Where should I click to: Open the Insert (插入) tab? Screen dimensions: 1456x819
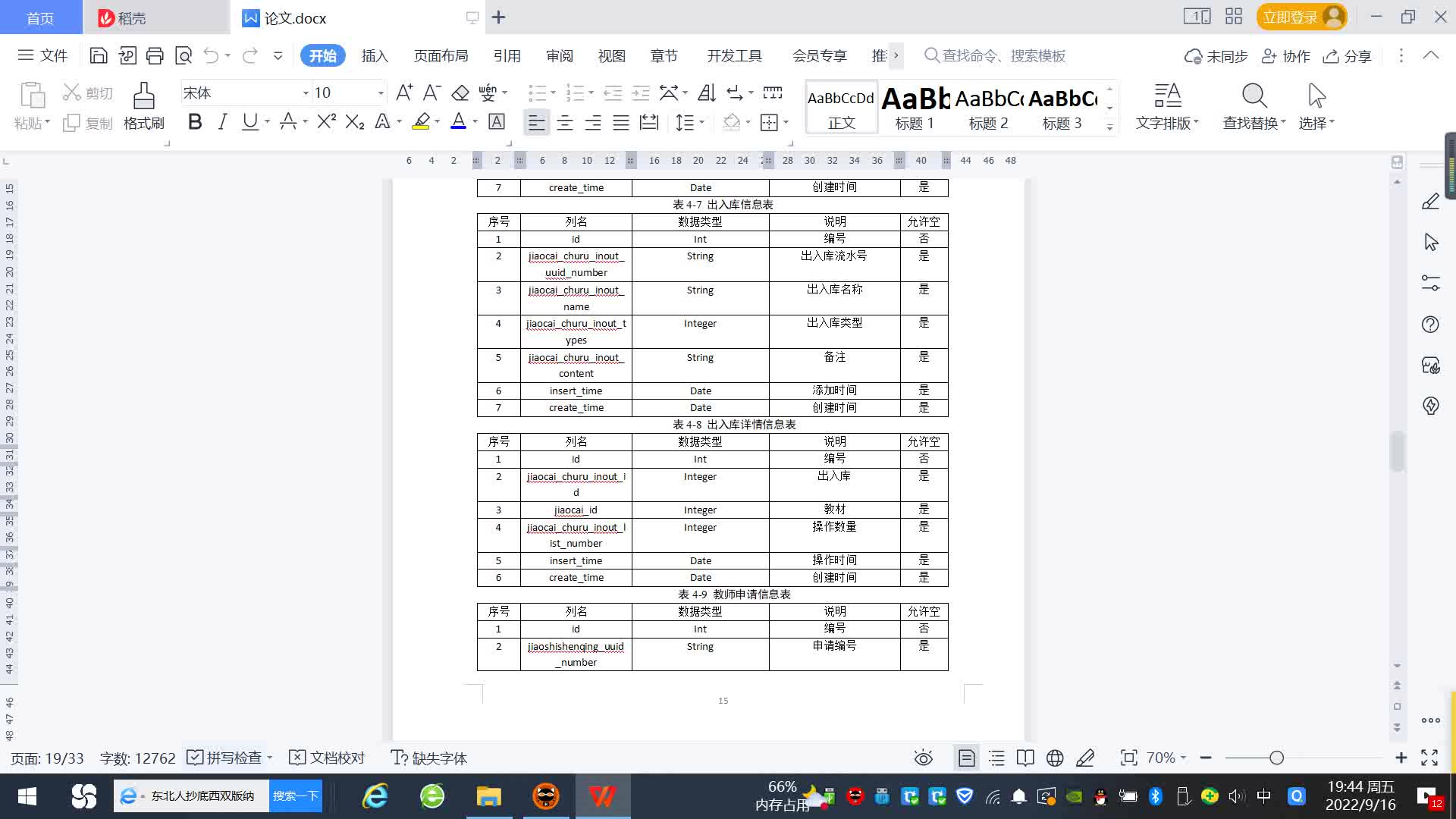click(375, 55)
